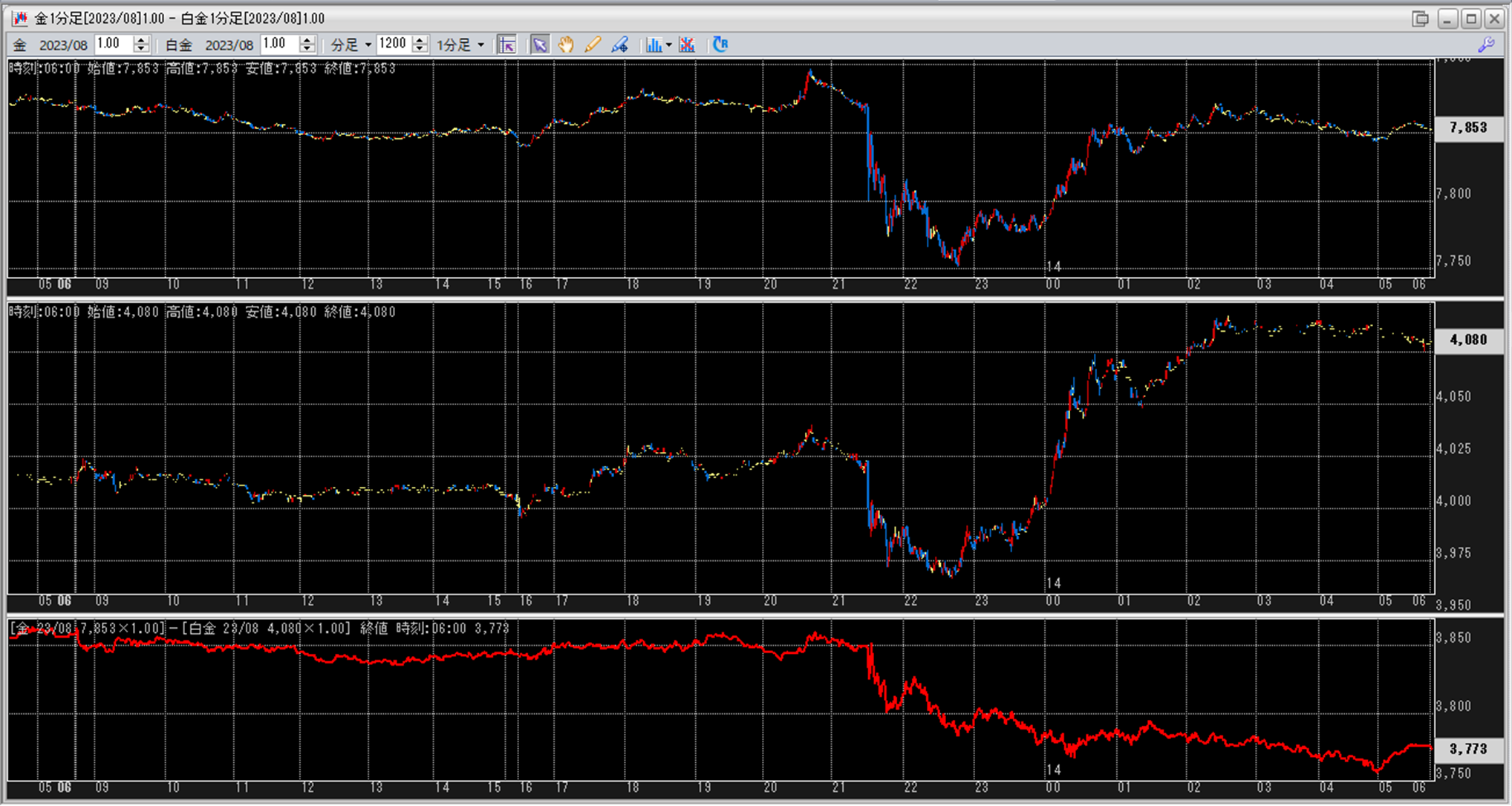The image size is (1512, 806).
Task: Open the wrench settings icon
Action: point(1486,45)
